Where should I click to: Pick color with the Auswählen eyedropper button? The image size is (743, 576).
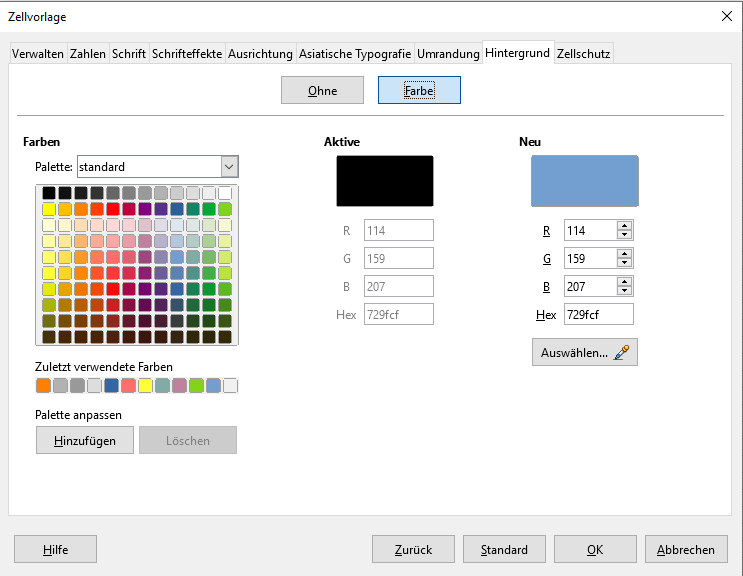click(584, 352)
